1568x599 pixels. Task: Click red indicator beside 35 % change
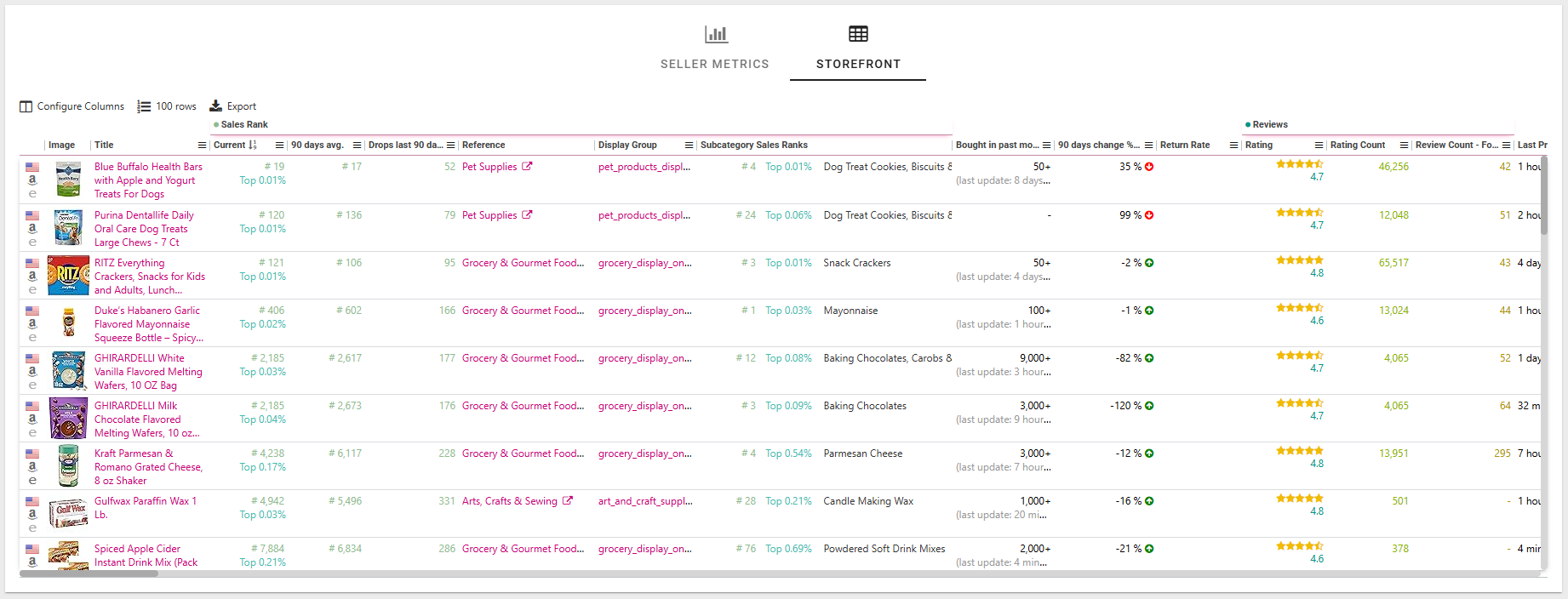click(x=1149, y=167)
